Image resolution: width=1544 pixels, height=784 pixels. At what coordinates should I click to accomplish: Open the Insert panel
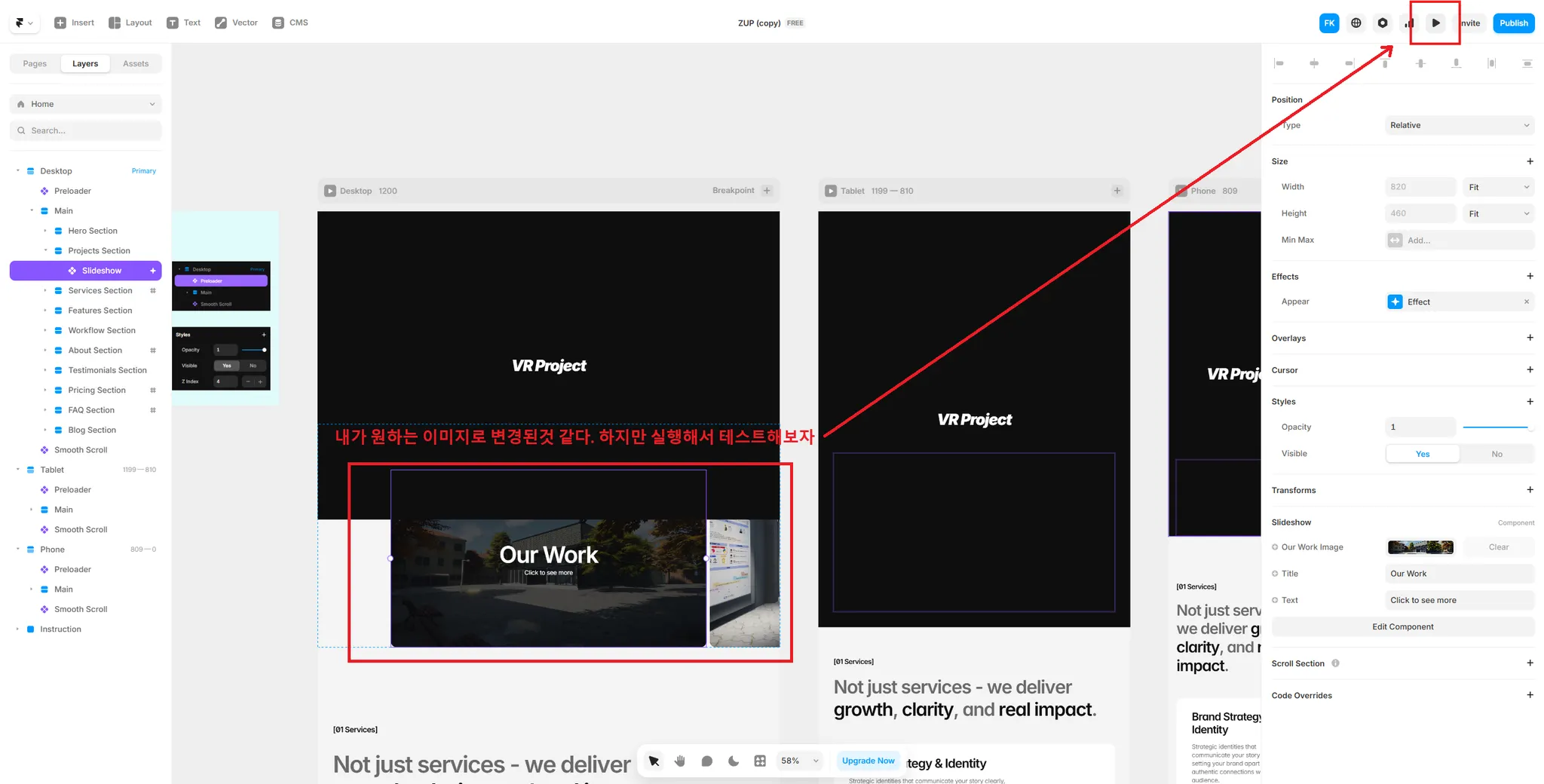74,23
